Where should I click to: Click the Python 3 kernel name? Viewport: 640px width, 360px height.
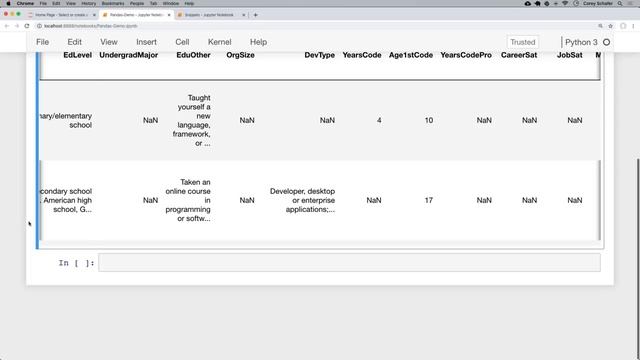pyautogui.click(x=581, y=42)
